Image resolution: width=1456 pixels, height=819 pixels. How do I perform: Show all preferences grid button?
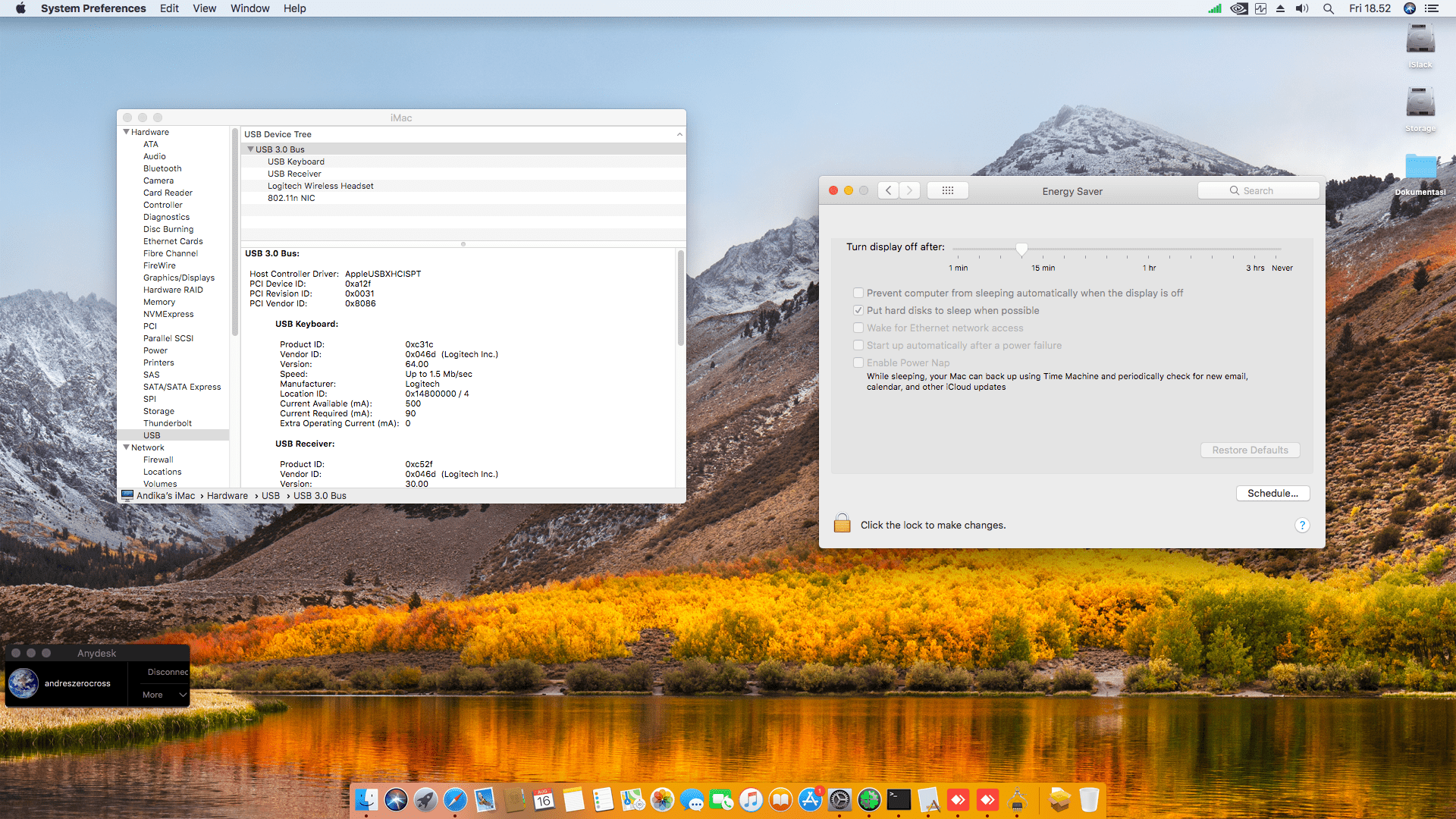947,190
